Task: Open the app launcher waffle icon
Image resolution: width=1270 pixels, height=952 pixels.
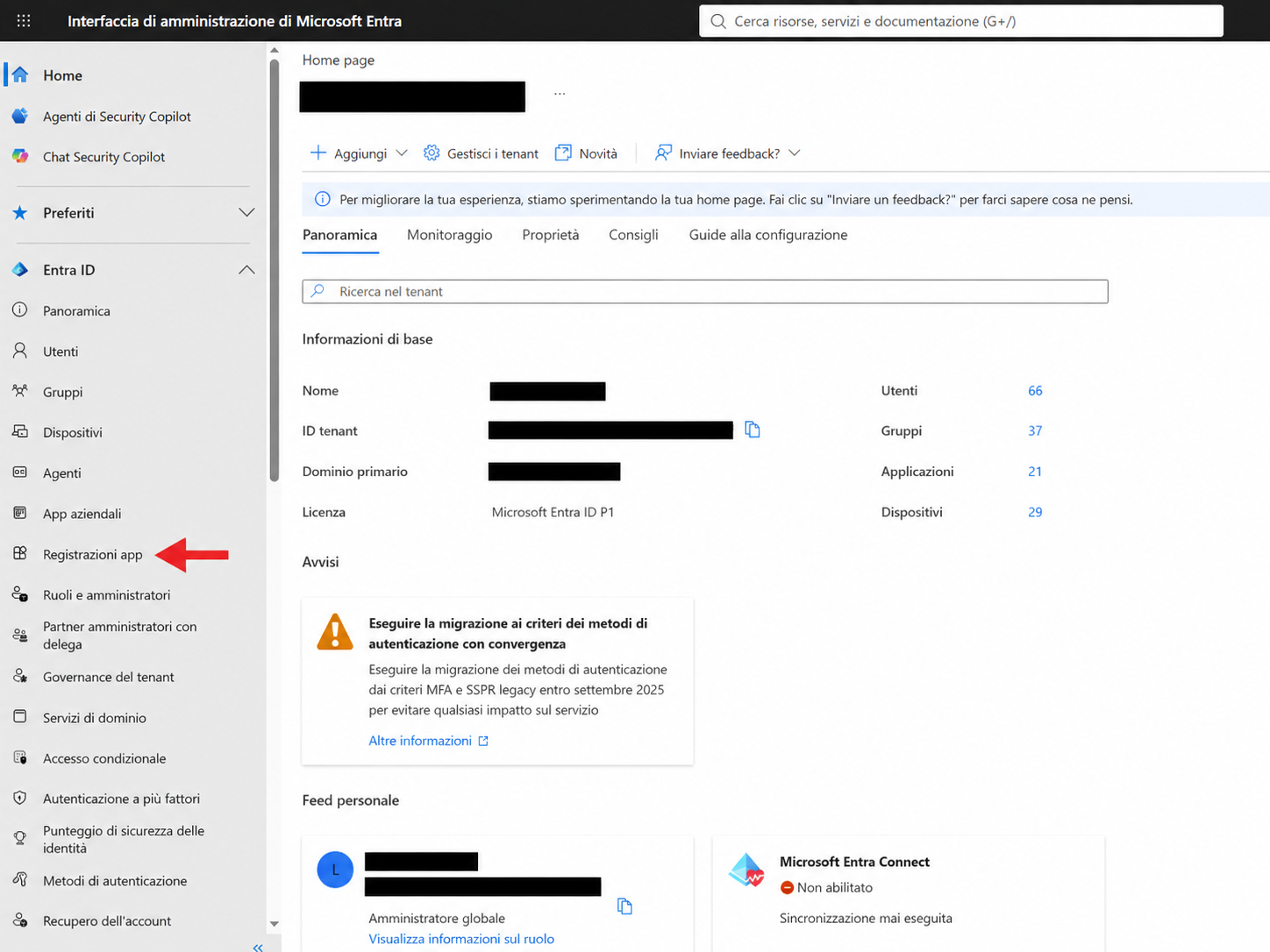Action: pyautogui.click(x=24, y=20)
